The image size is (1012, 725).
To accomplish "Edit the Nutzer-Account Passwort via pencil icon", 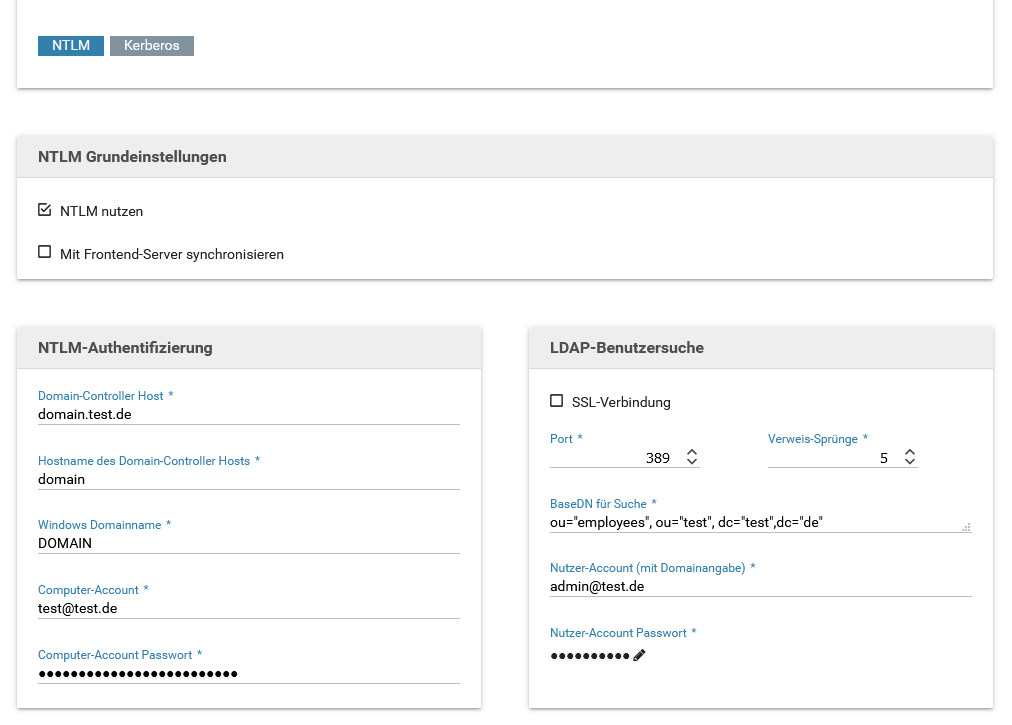I will click(x=640, y=655).
